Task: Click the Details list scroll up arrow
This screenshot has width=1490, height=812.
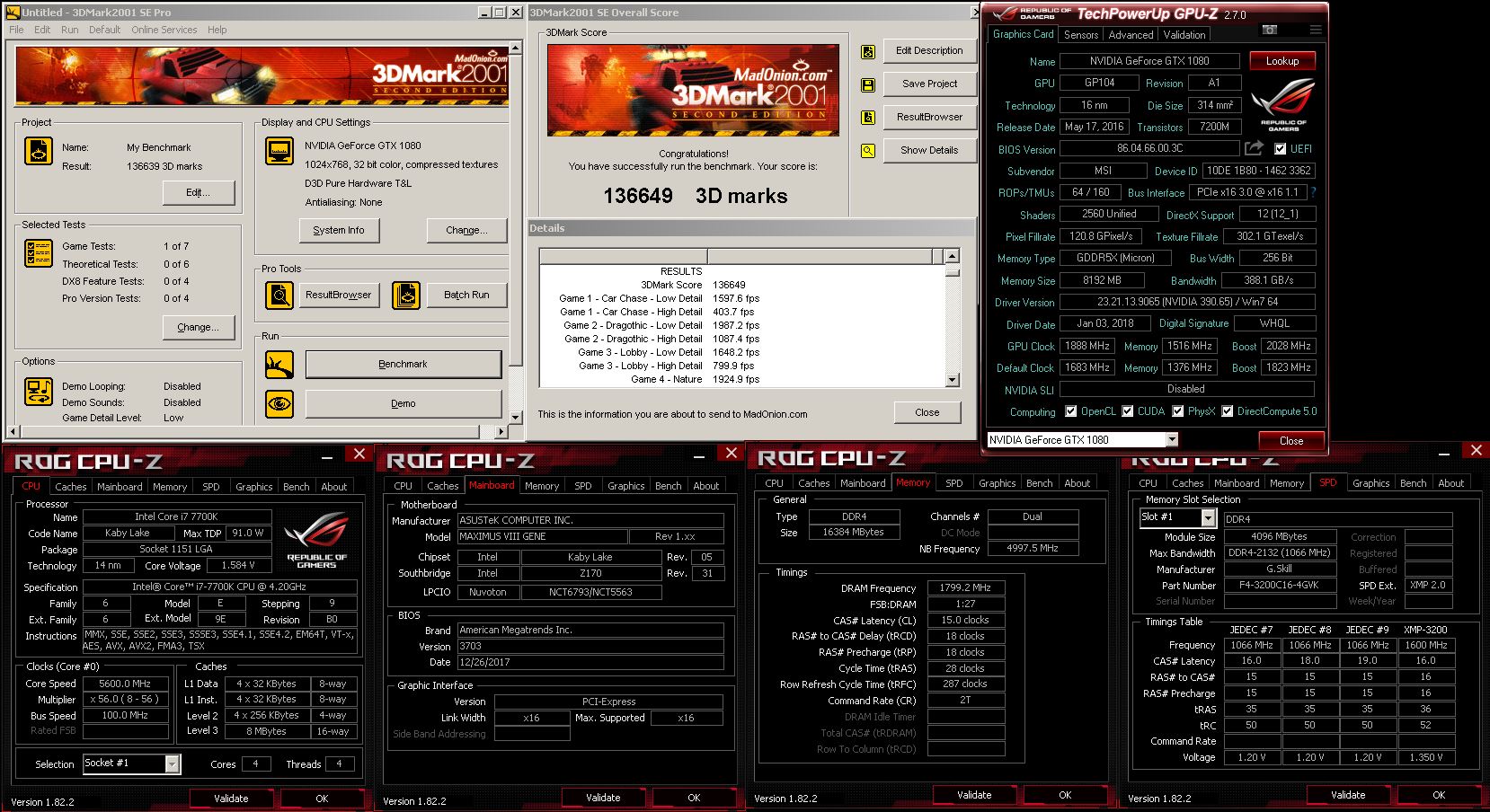Action: (x=952, y=256)
